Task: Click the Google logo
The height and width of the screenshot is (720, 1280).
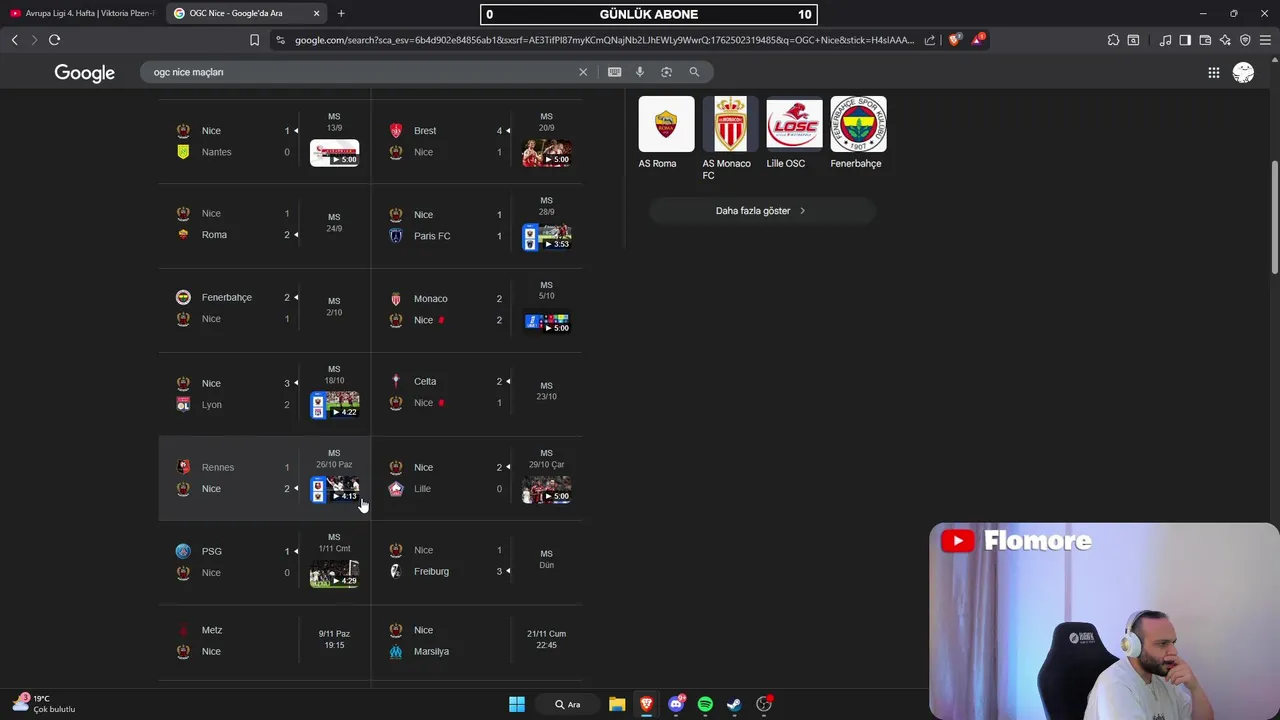Action: tap(84, 73)
